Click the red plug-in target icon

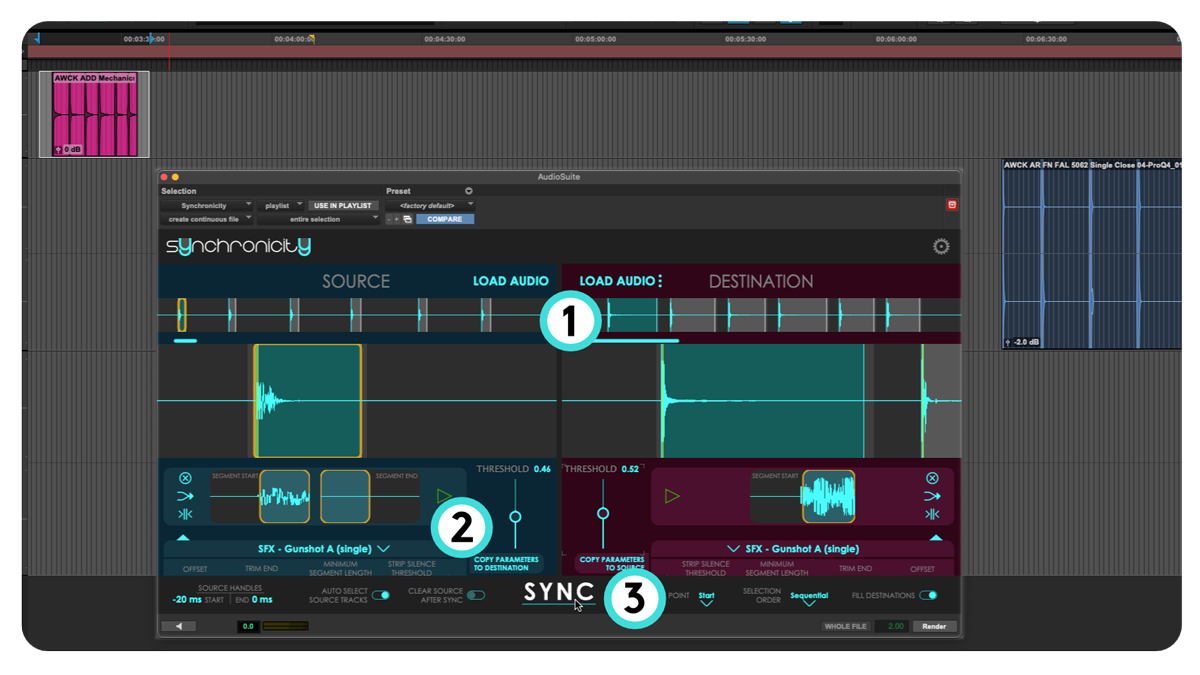[952, 205]
